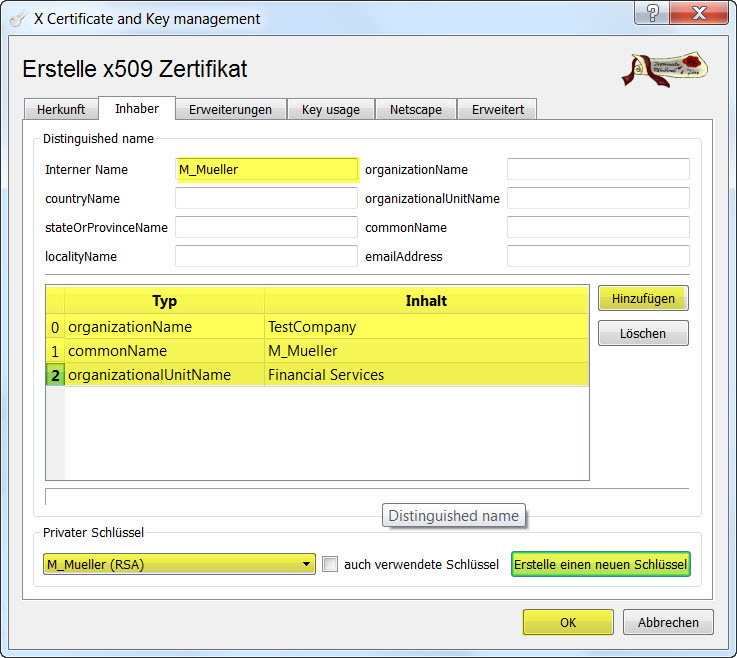737x658 pixels.
Task: Focus the countryName text field
Action: click(266, 199)
